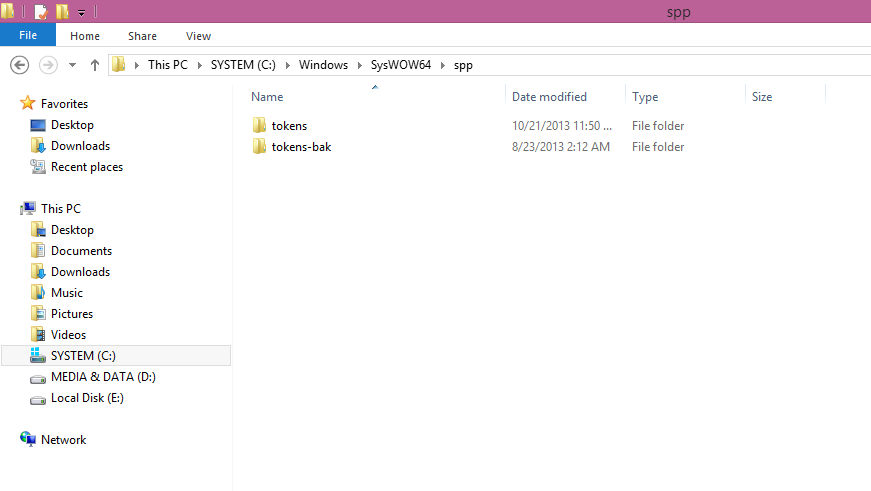
Task: Select the tokens-bak folder name
Action: [x=302, y=147]
